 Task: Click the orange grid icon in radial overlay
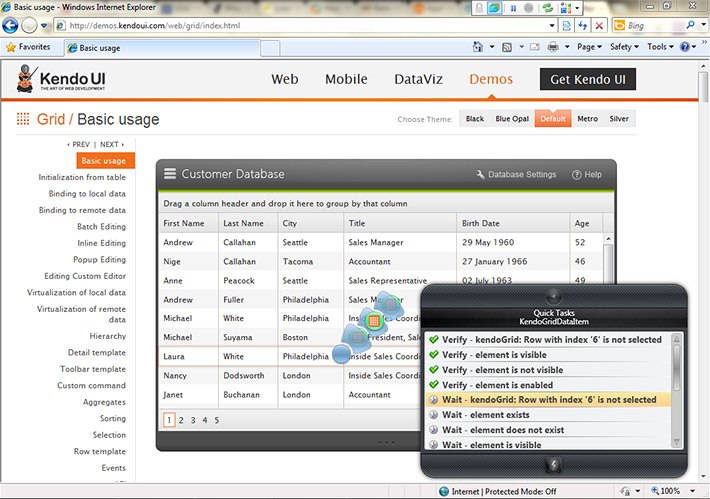(374, 321)
